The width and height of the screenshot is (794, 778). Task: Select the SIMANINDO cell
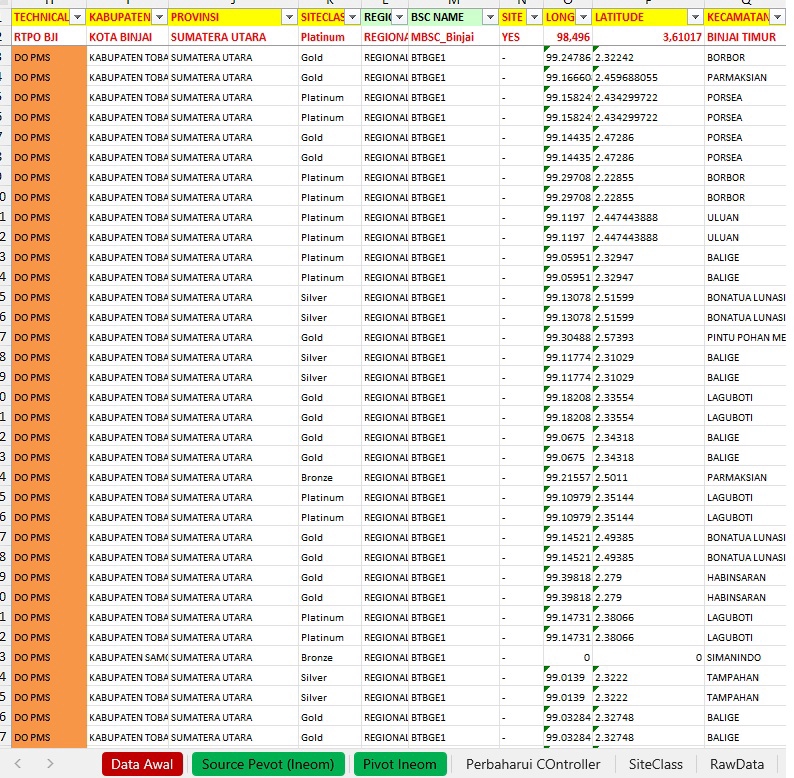(x=745, y=657)
